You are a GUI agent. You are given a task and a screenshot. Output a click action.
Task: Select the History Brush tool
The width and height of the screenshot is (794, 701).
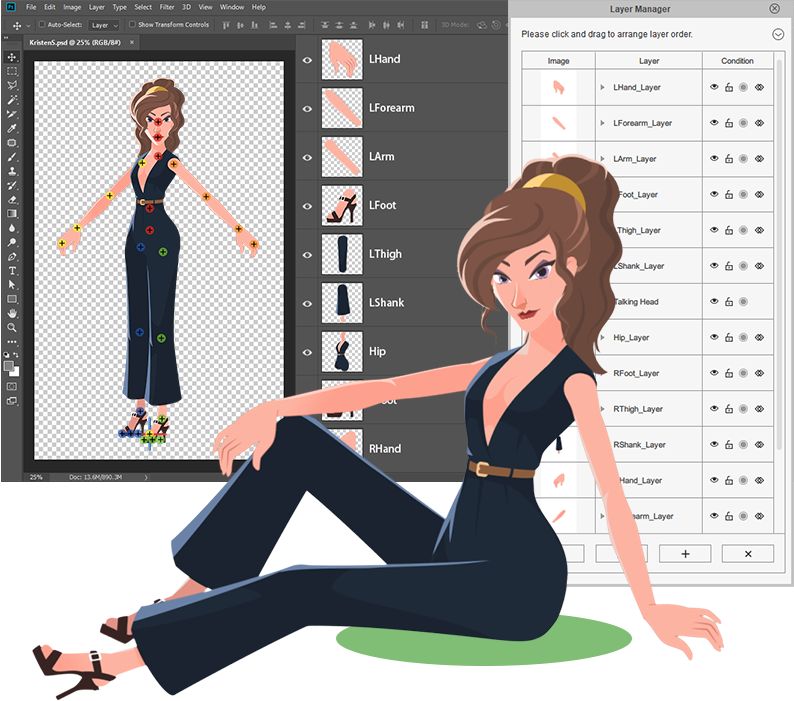point(12,185)
